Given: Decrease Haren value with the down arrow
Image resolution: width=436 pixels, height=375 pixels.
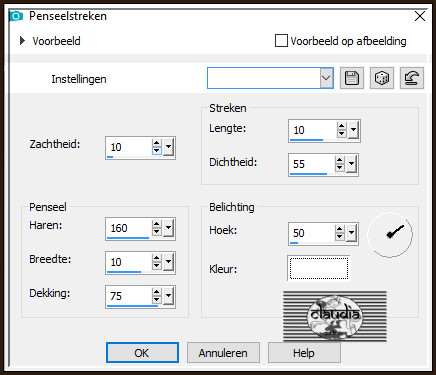Looking at the screenshot, I should click(x=156, y=232).
